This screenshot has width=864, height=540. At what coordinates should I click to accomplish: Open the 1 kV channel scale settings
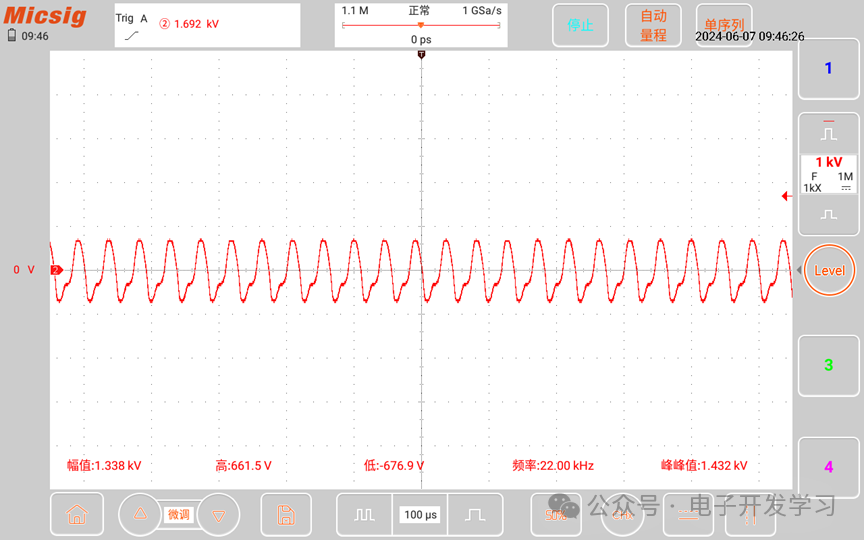point(828,173)
